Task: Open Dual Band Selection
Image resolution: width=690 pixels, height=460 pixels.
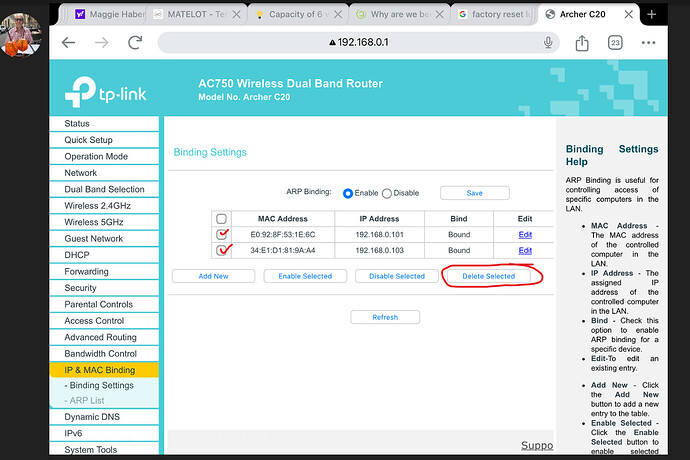Action: pos(104,189)
